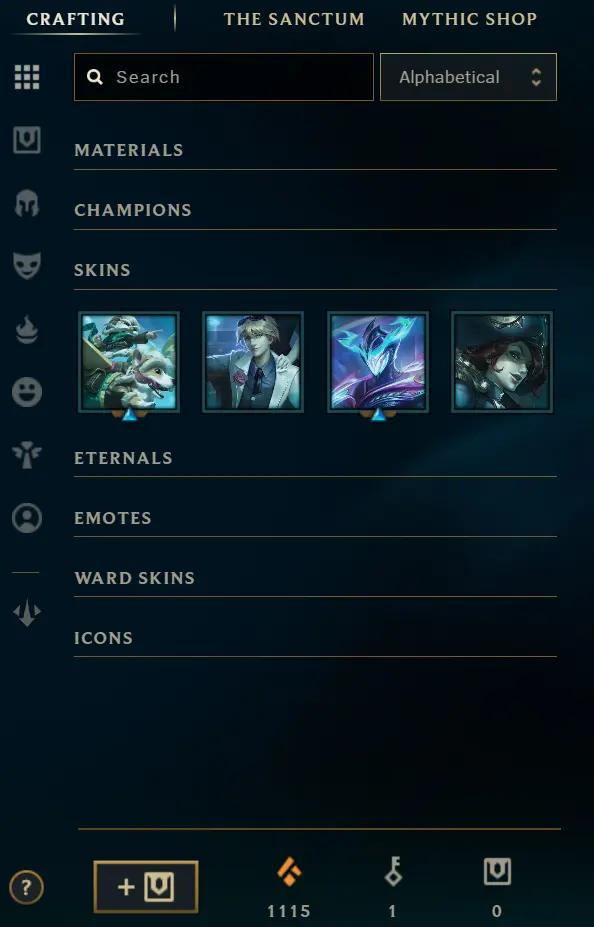
Task: Select the Ezreal suit skin shard thumbnail
Action: [253, 362]
